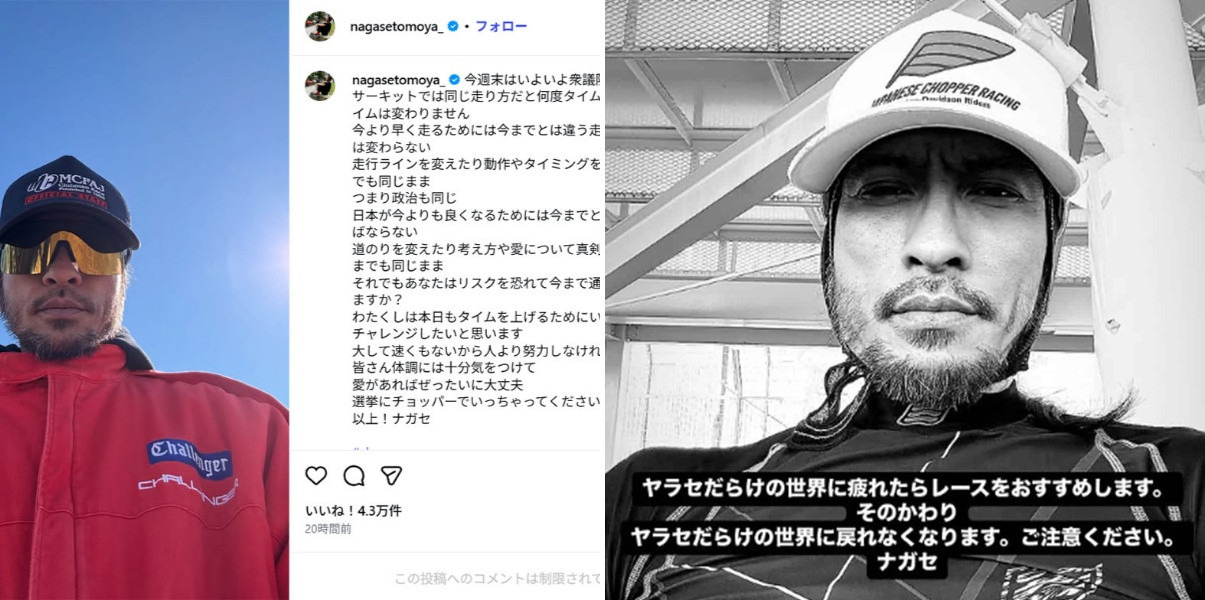
Task: Follow the account with the フォロー button
Action: 501,26
